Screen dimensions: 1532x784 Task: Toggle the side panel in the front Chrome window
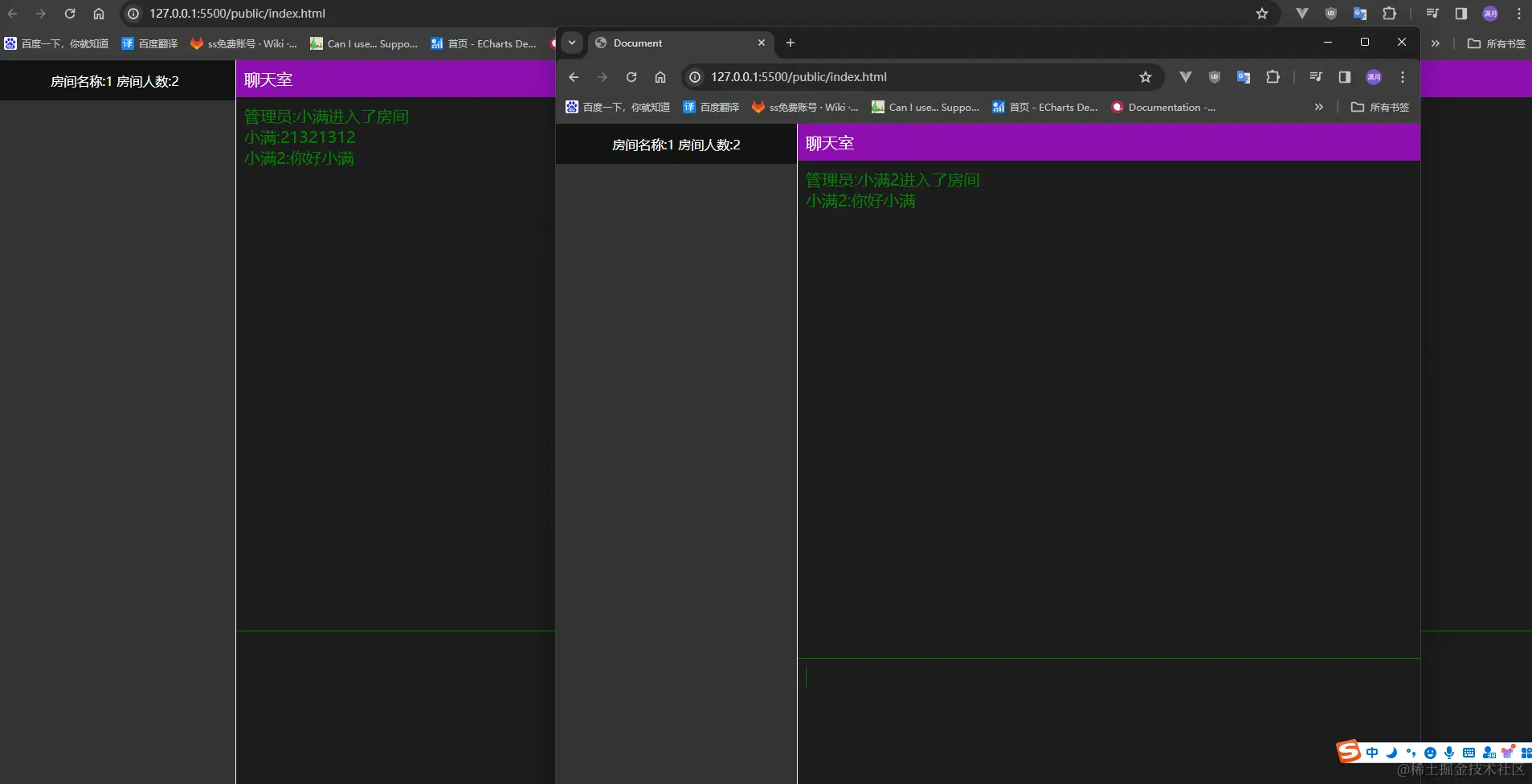[1345, 77]
